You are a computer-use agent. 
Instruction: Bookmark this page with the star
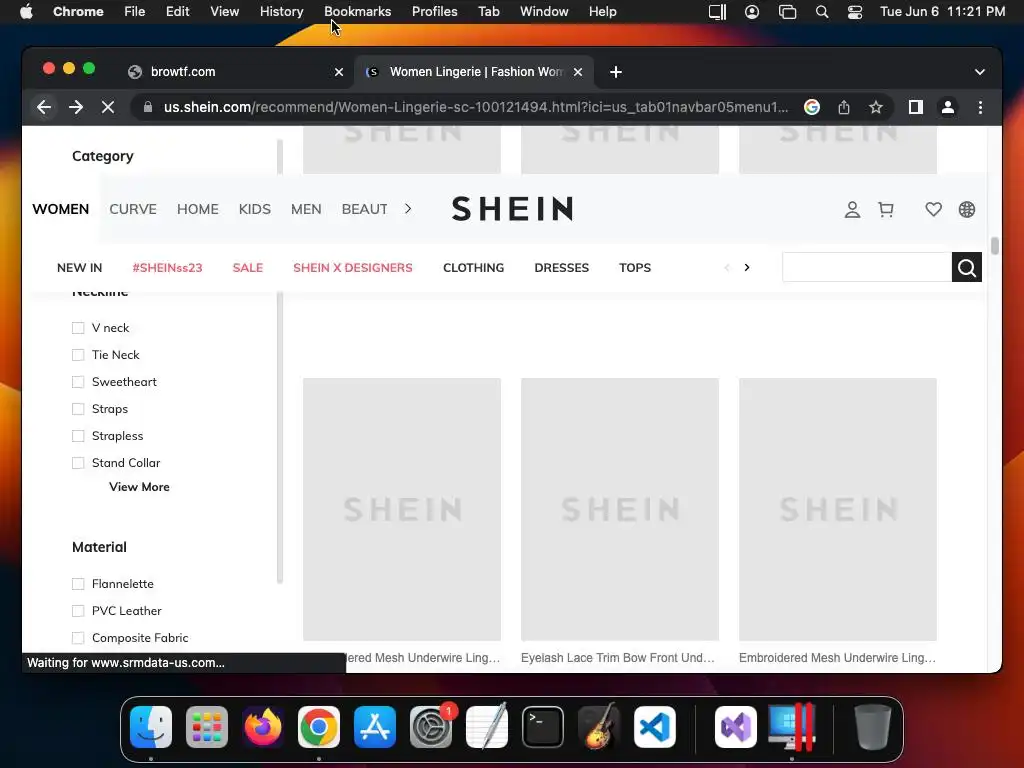tap(876, 107)
